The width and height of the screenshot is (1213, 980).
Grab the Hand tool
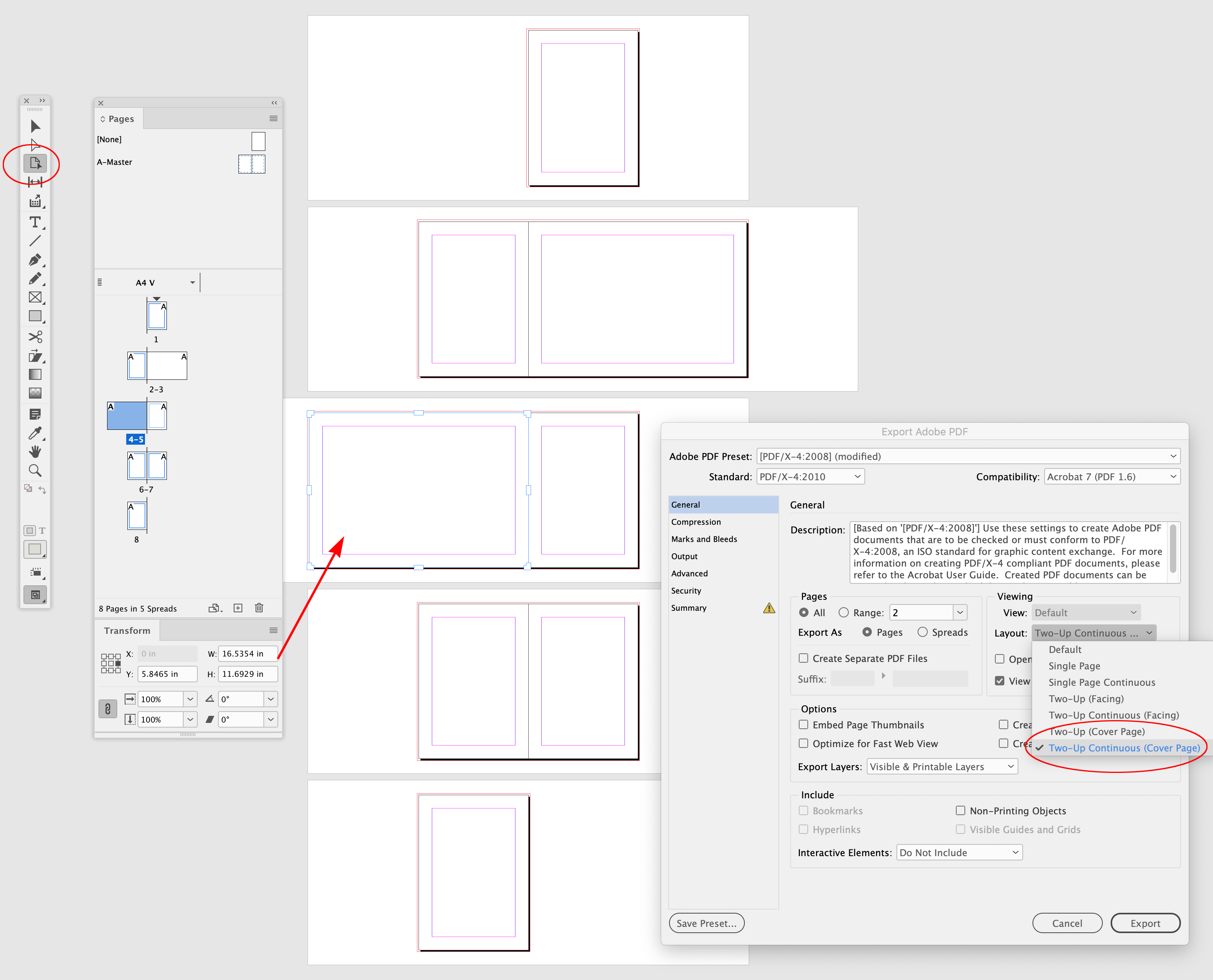click(35, 452)
